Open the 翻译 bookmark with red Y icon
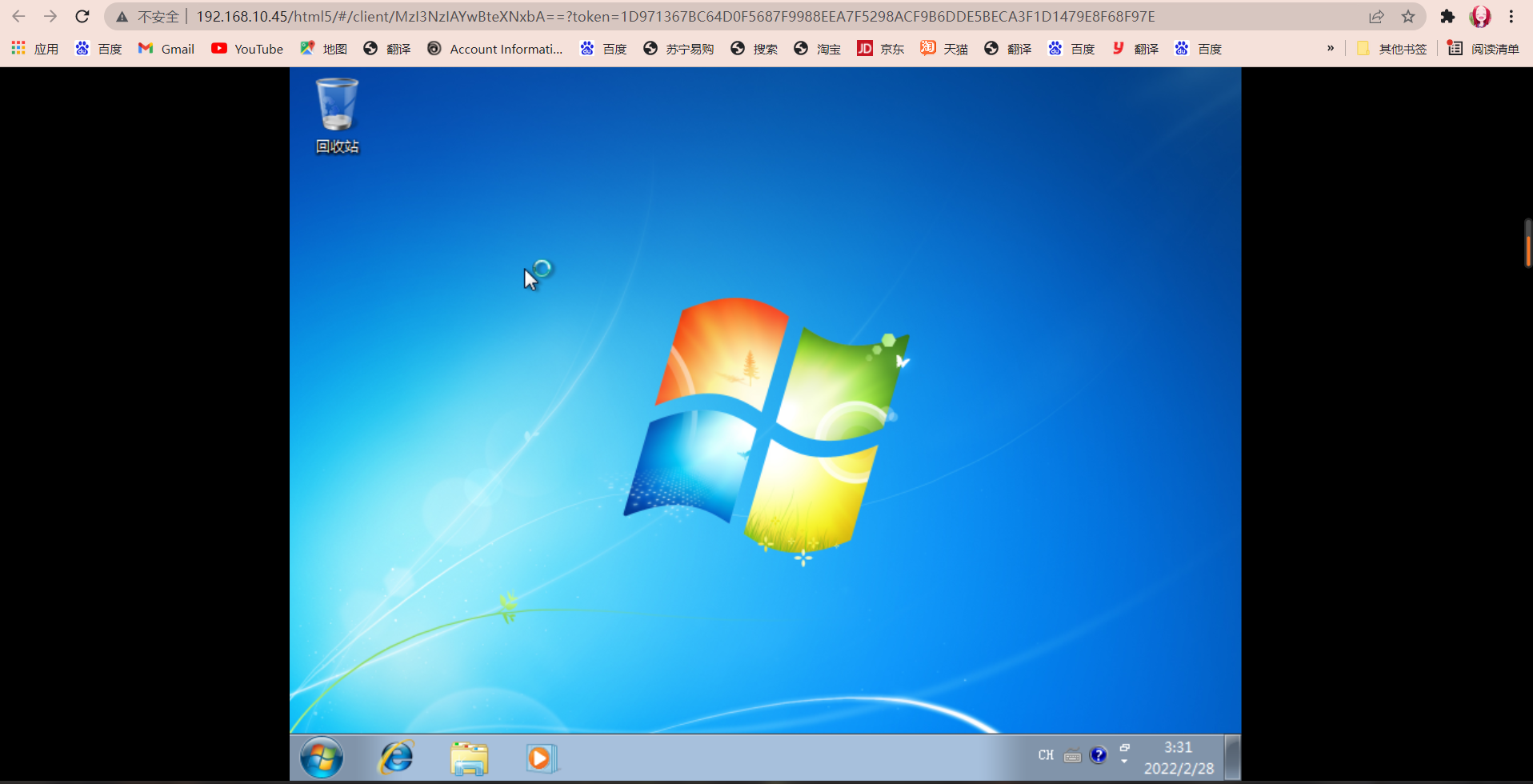 [1135, 49]
